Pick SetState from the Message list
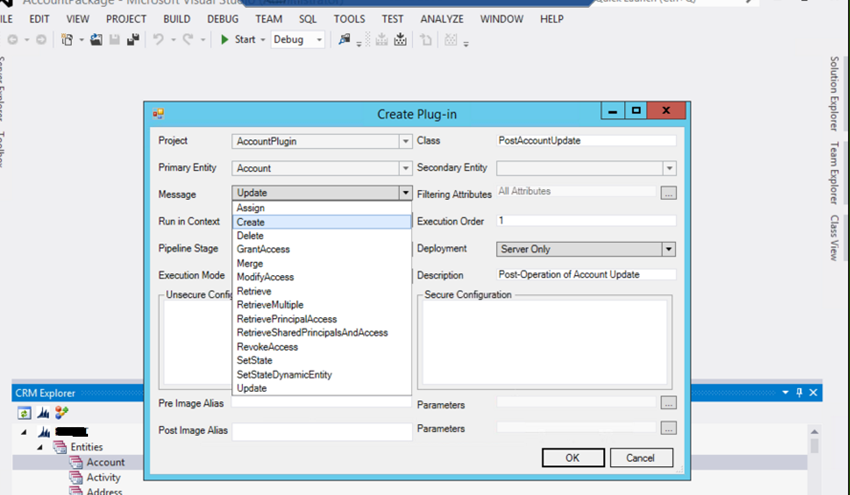The image size is (850, 495). (321, 361)
